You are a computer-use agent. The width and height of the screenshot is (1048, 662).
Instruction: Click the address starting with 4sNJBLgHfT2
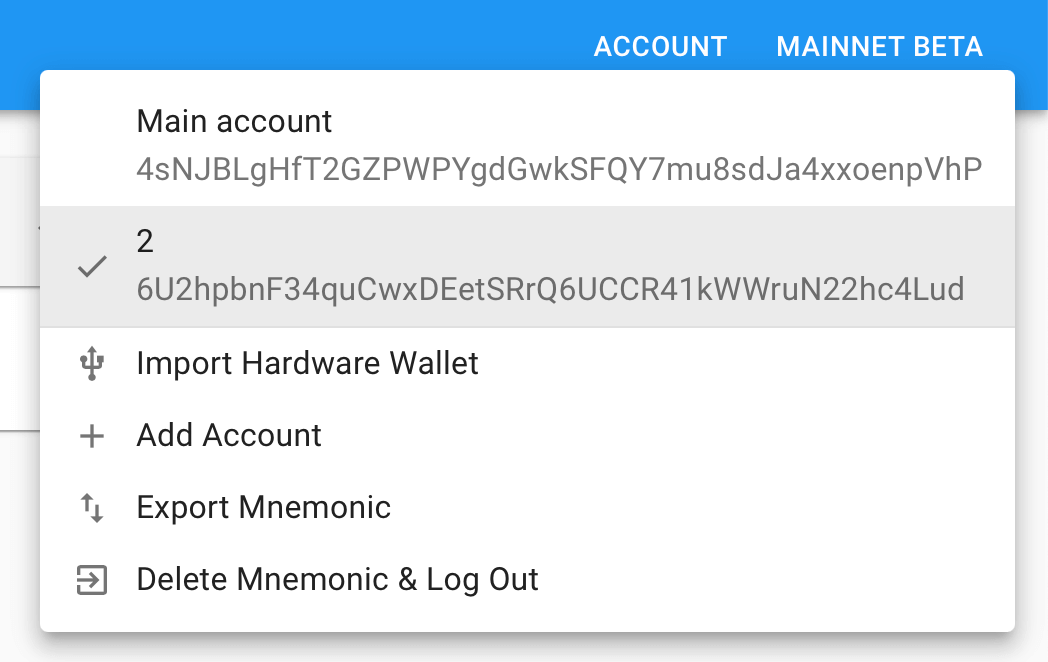tap(559, 169)
